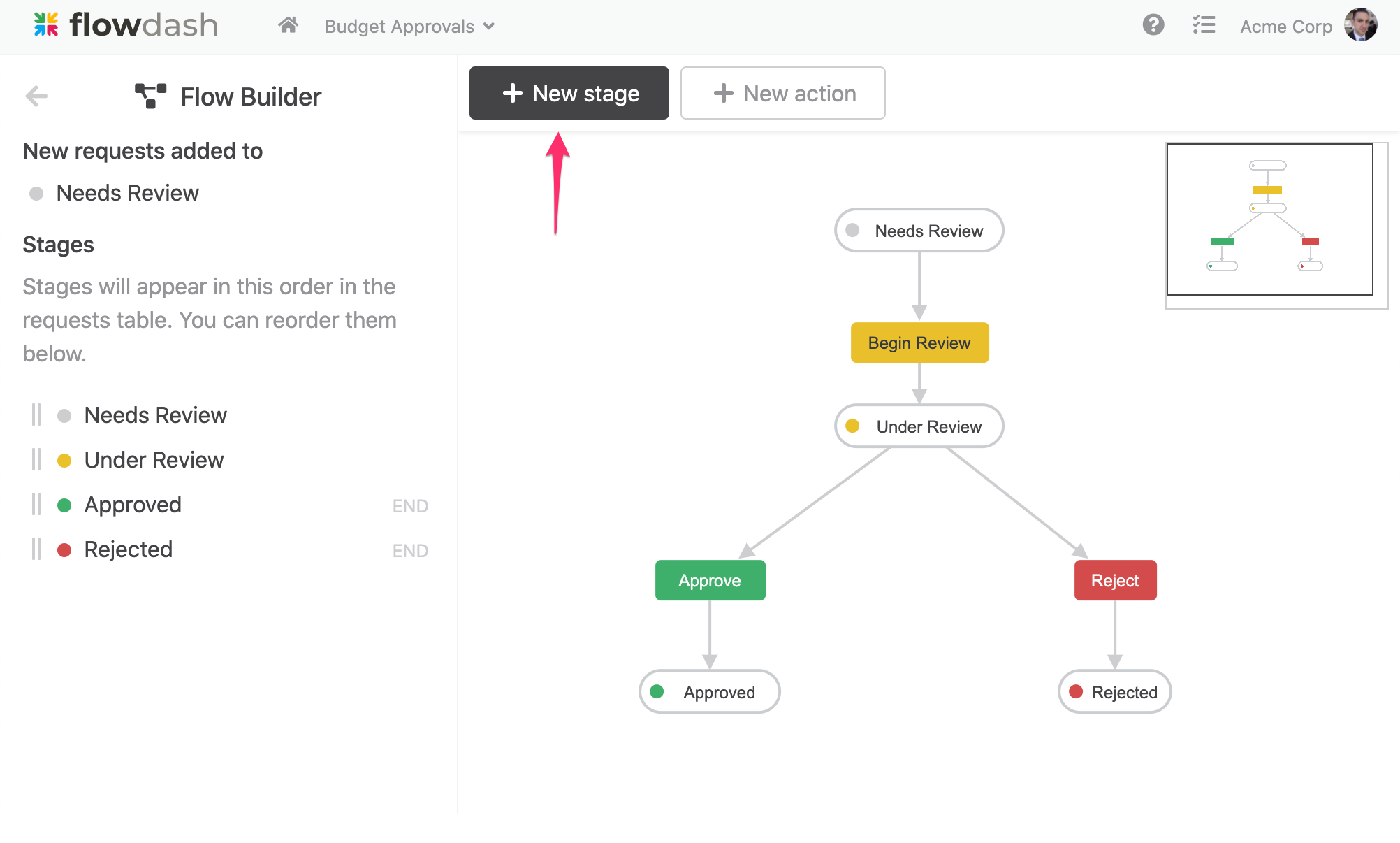Image resolution: width=1400 pixels, height=843 pixels.
Task: Select Needs Review in the stages list
Action: [x=155, y=415]
